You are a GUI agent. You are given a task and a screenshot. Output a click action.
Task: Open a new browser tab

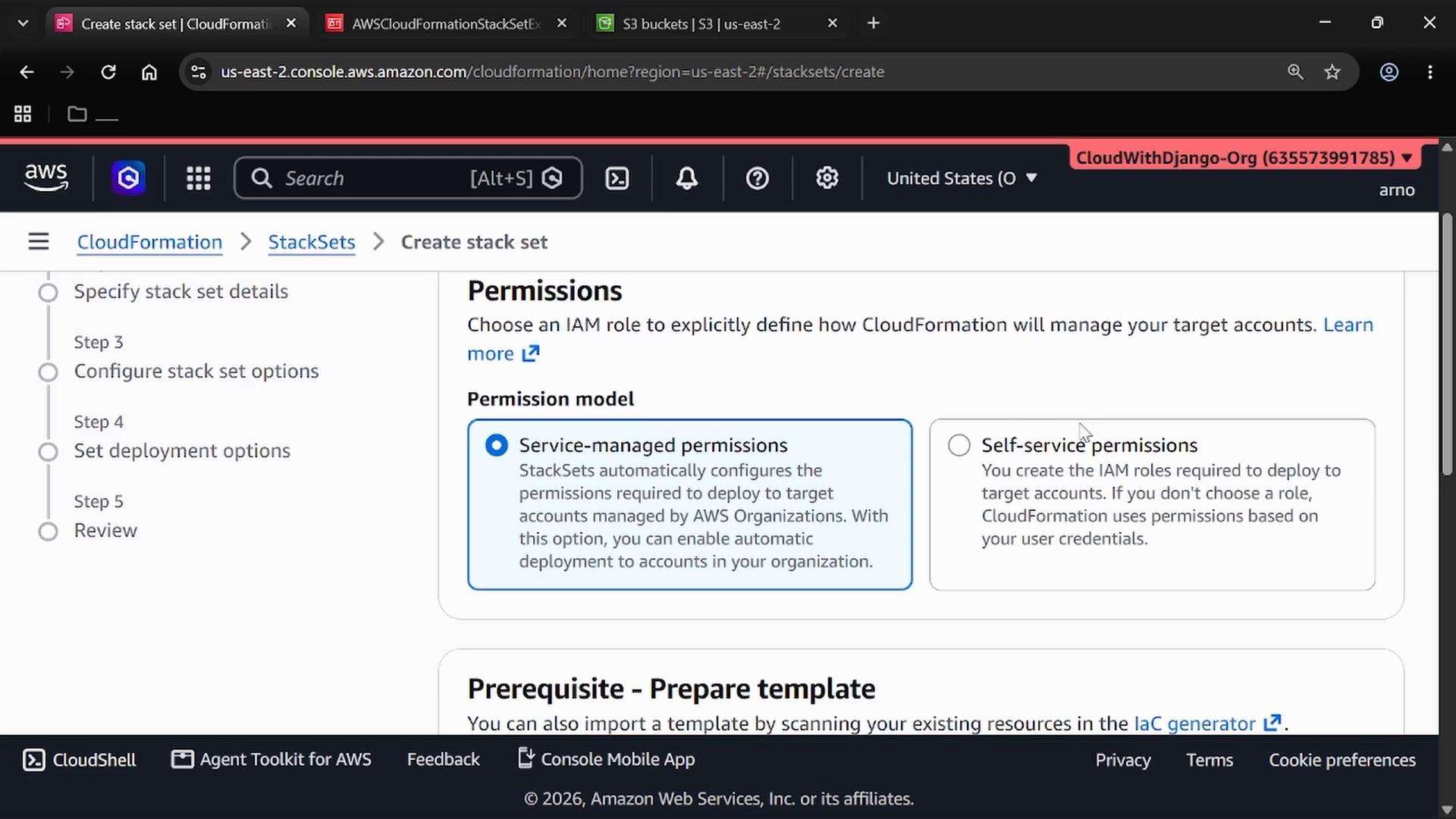[x=874, y=24]
